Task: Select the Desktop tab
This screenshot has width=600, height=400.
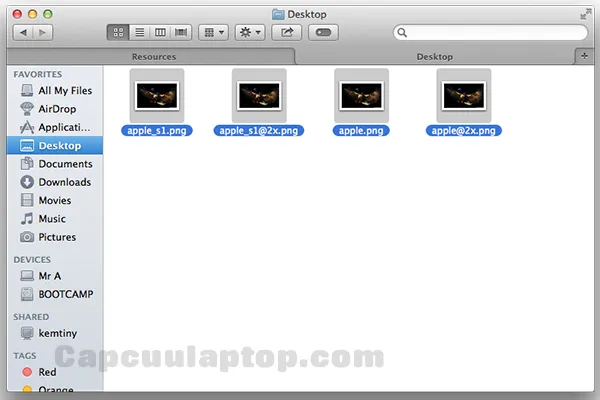Action: [434, 57]
